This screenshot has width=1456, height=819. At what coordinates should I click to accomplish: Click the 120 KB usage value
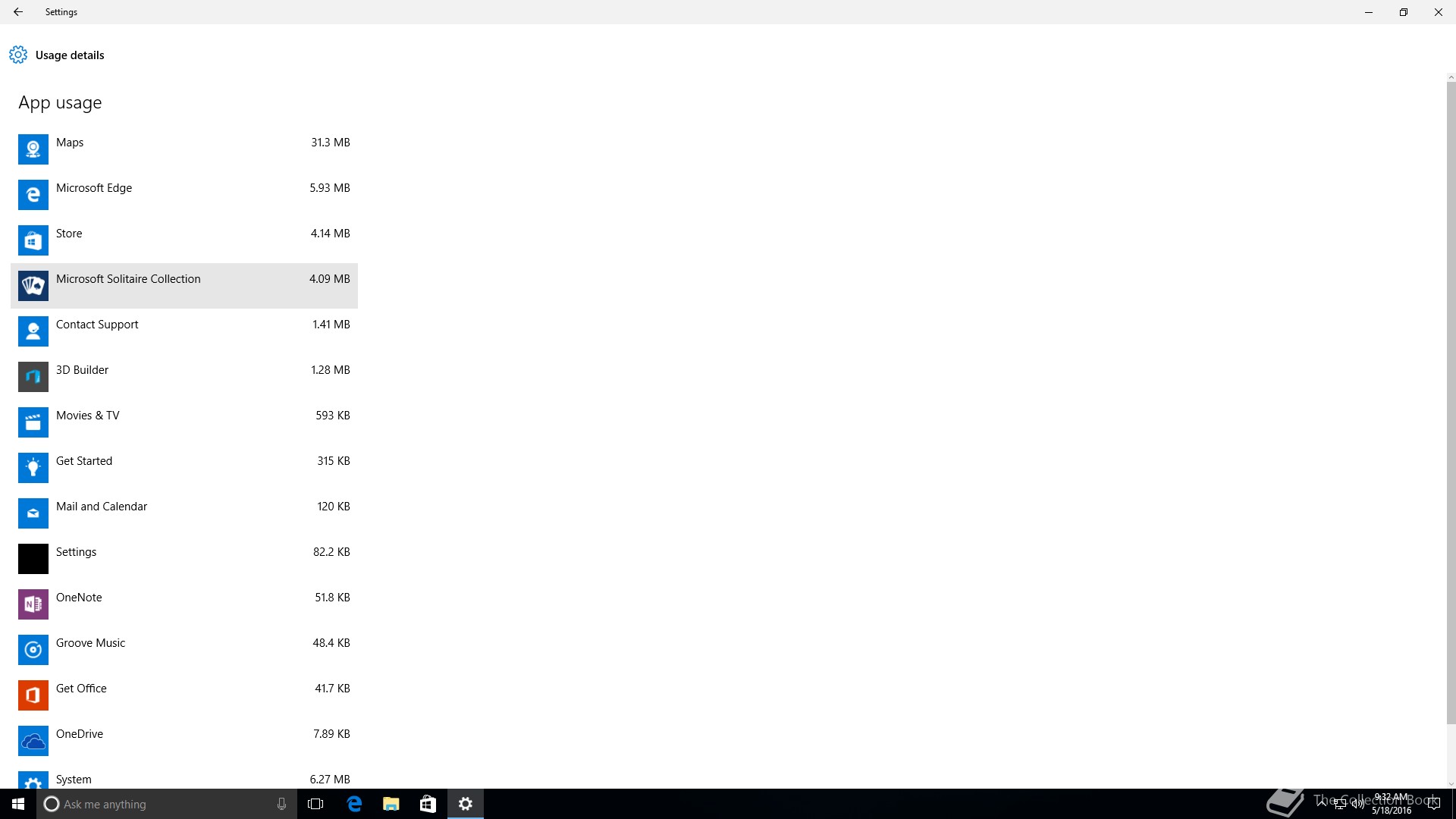tap(334, 507)
